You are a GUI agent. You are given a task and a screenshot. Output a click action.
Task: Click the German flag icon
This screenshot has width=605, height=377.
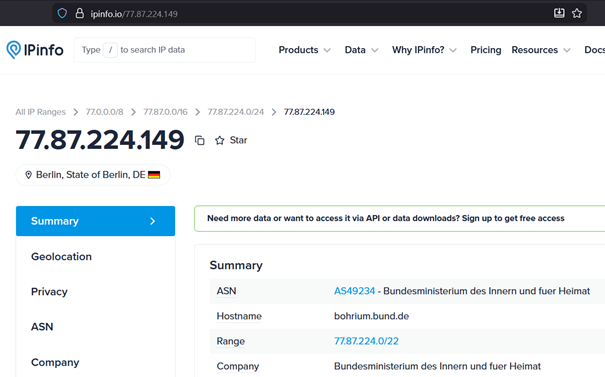(154, 175)
